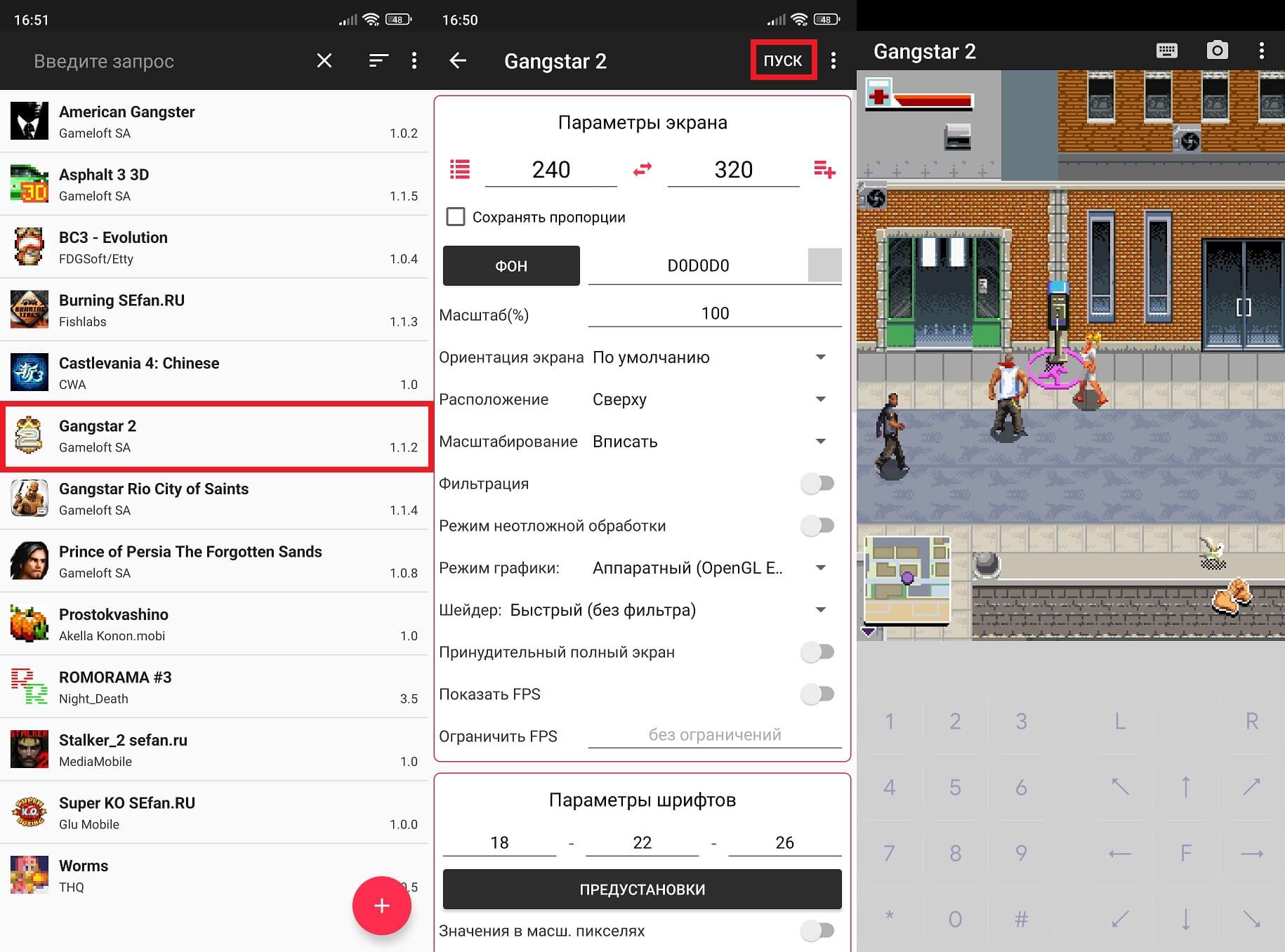The height and width of the screenshot is (952, 1285).
Task: Edit the screen width field 240
Action: pyautogui.click(x=551, y=170)
